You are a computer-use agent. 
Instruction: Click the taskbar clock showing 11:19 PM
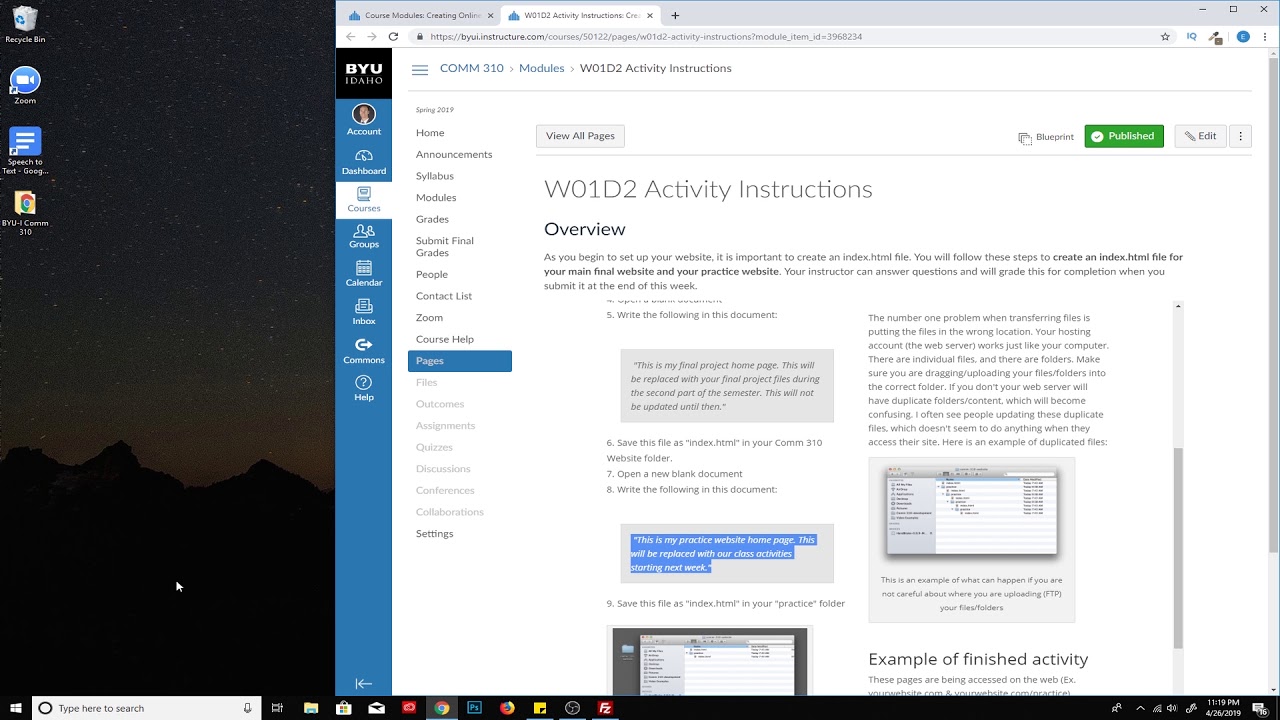[x=1223, y=708]
